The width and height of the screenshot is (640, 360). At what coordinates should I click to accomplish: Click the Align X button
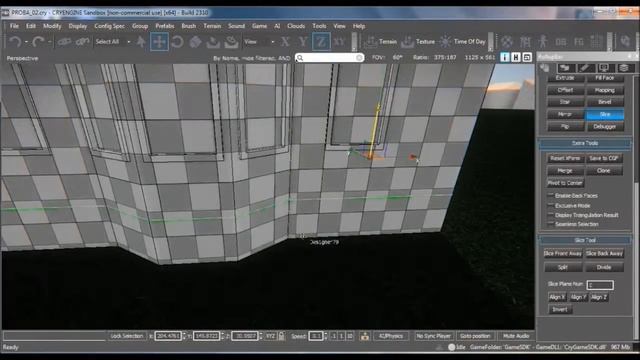tap(557, 297)
